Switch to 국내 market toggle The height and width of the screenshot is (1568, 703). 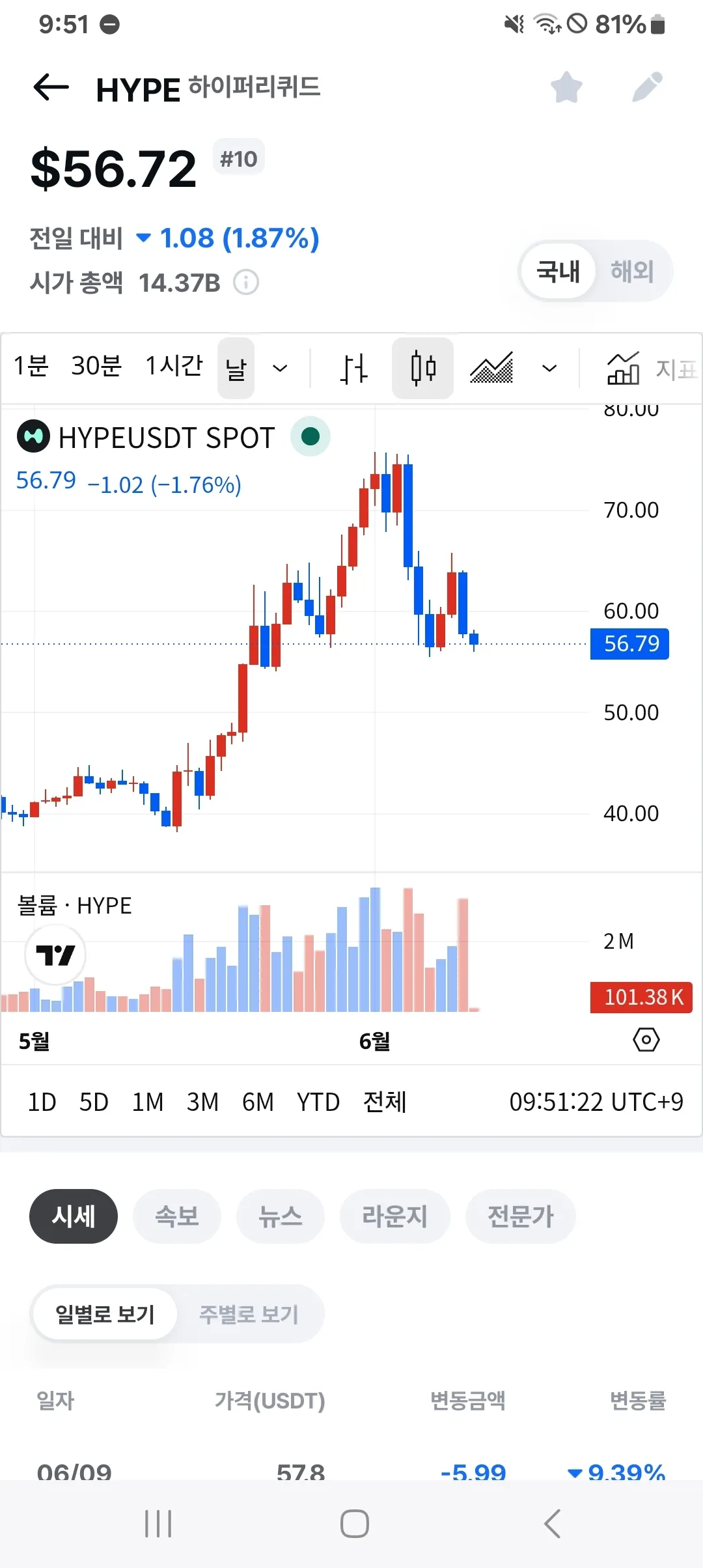click(x=558, y=271)
